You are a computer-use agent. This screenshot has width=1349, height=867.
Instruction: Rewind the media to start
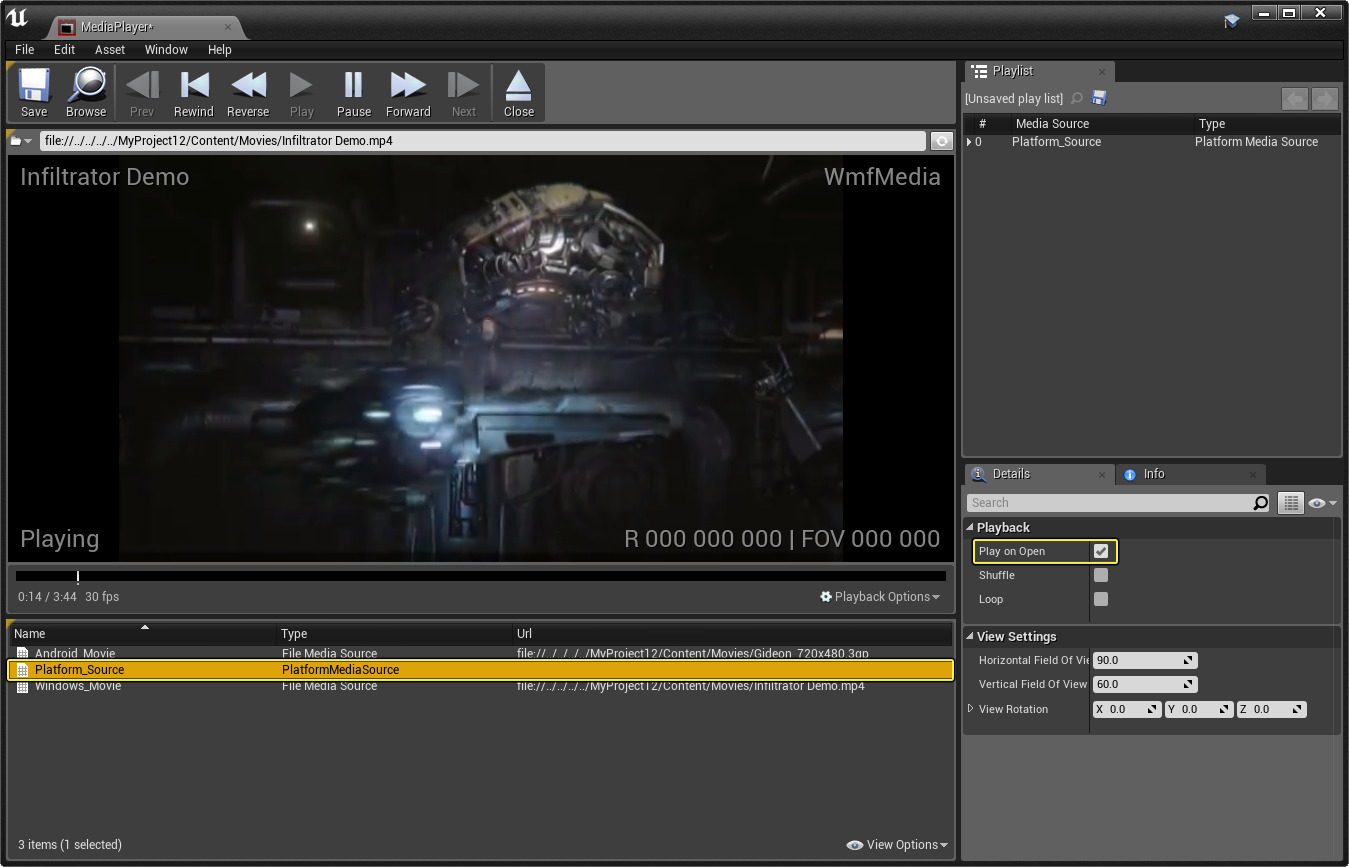coord(193,92)
